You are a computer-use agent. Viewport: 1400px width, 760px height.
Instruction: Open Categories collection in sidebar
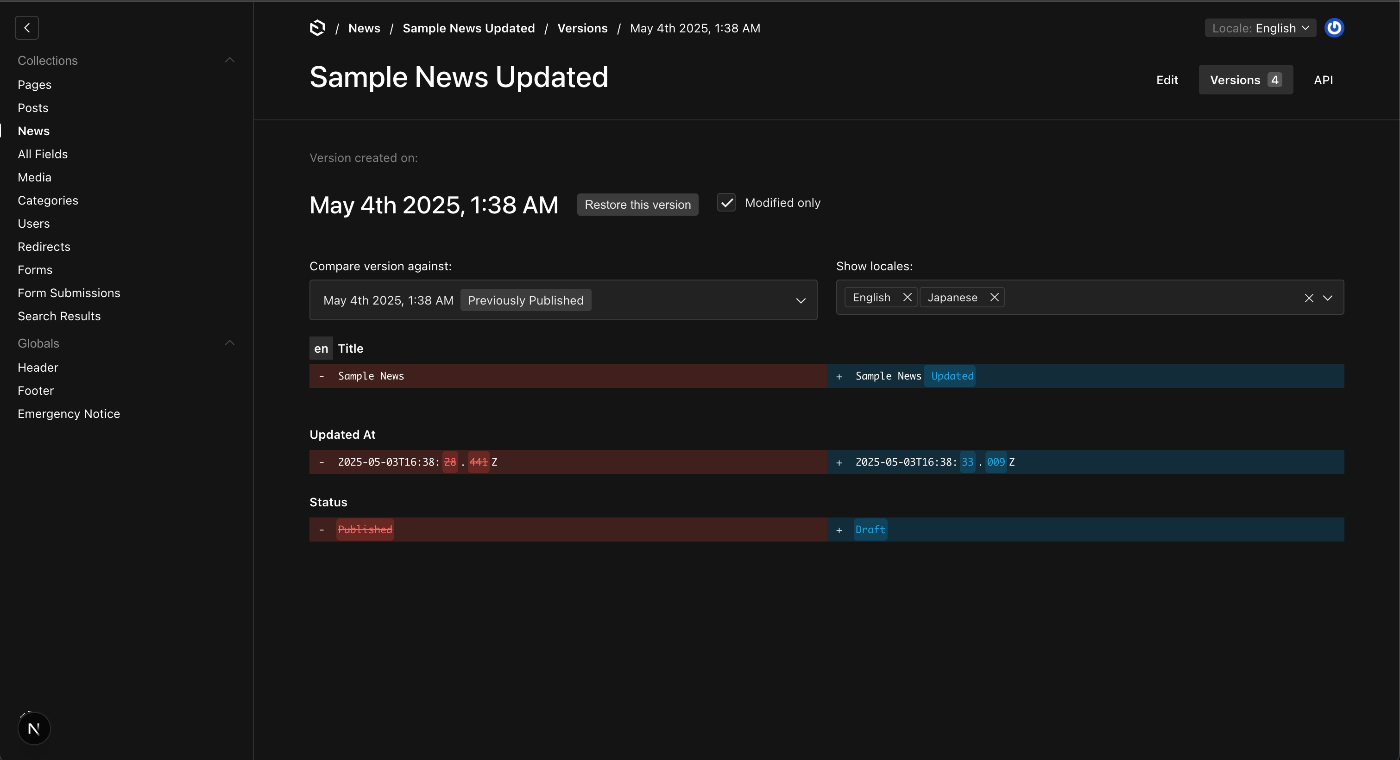[47, 200]
